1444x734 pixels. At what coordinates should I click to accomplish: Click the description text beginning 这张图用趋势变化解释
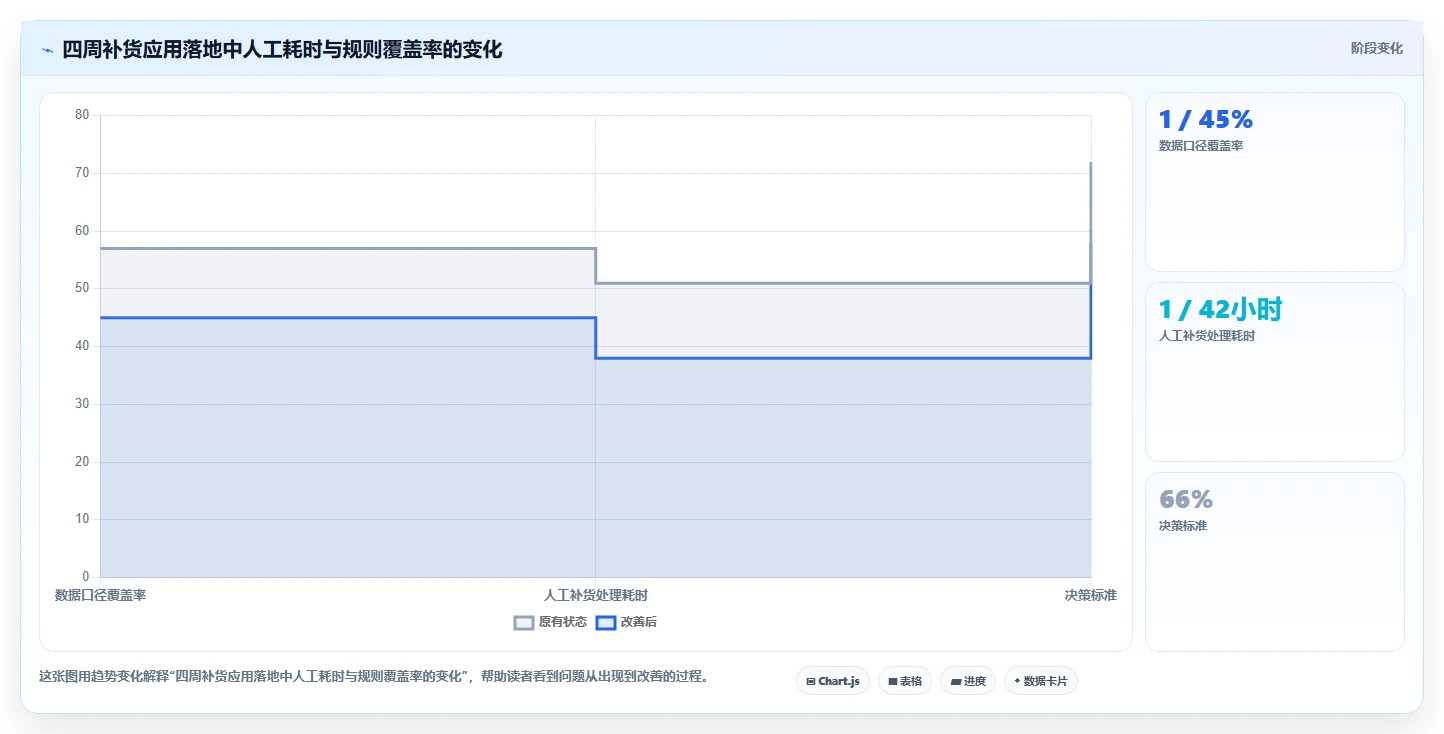coord(376,676)
